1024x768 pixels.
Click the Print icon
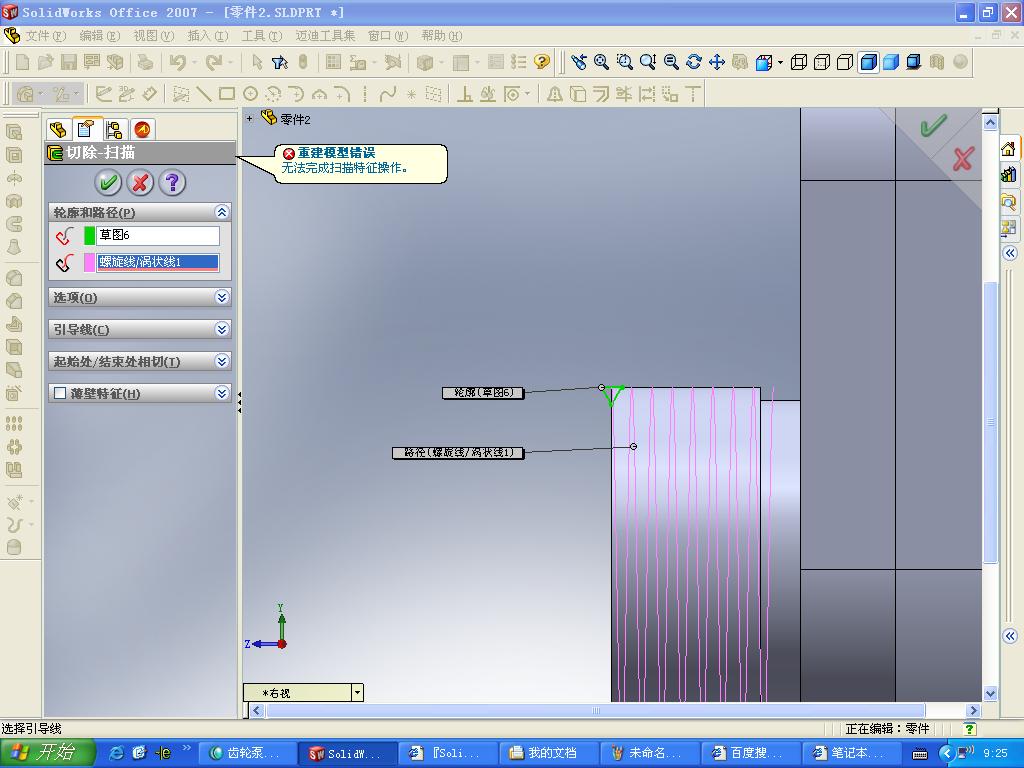(145, 62)
